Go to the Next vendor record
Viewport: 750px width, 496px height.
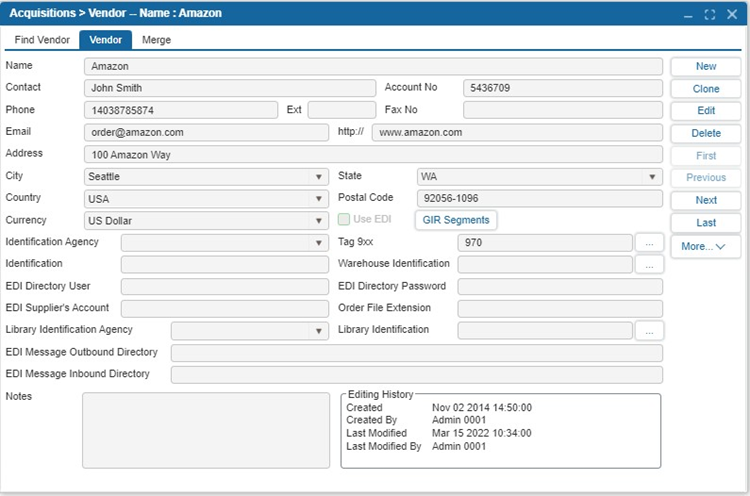[x=706, y=200]
